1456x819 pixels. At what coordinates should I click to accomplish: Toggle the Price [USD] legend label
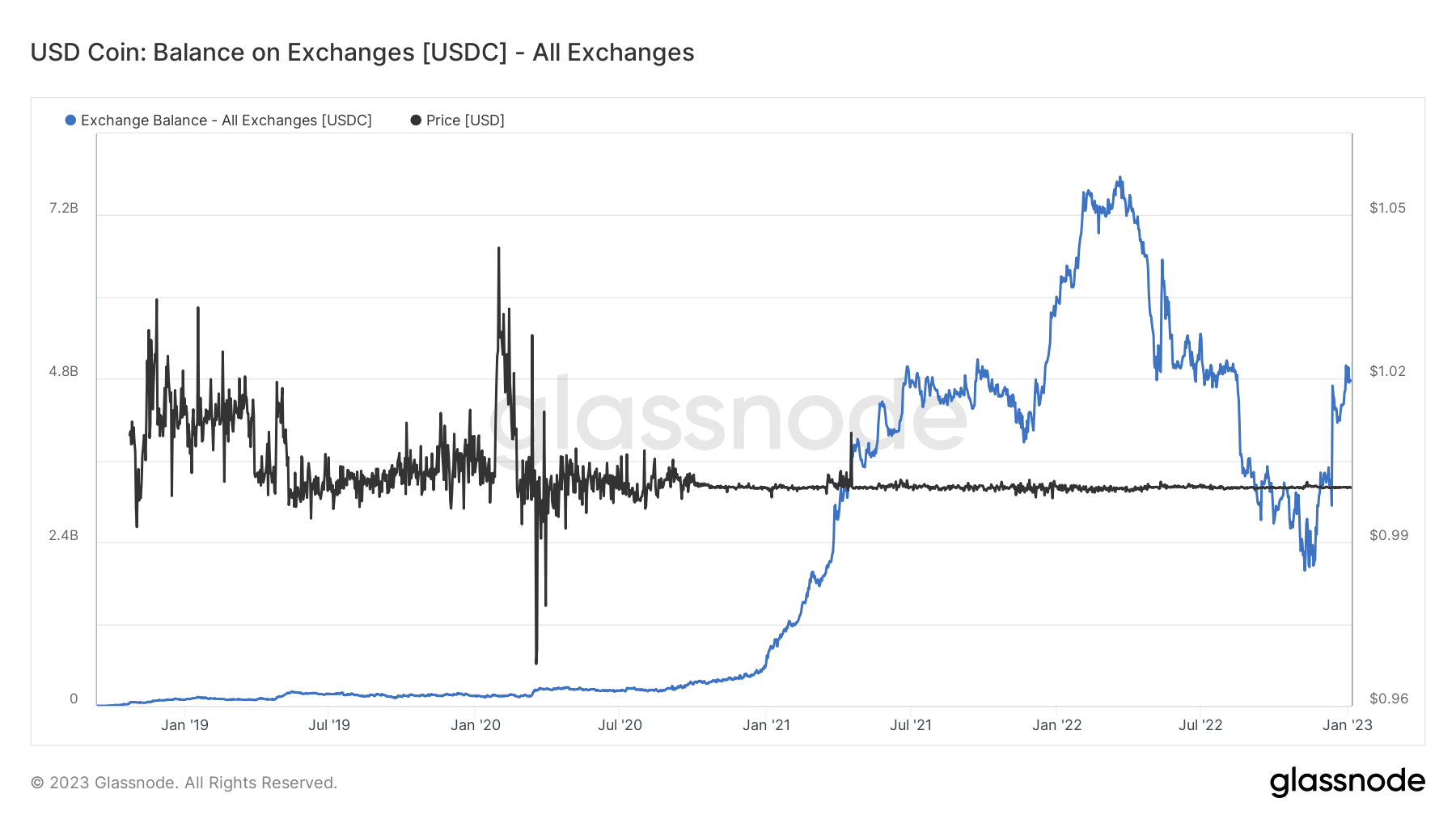click(465, 120)
